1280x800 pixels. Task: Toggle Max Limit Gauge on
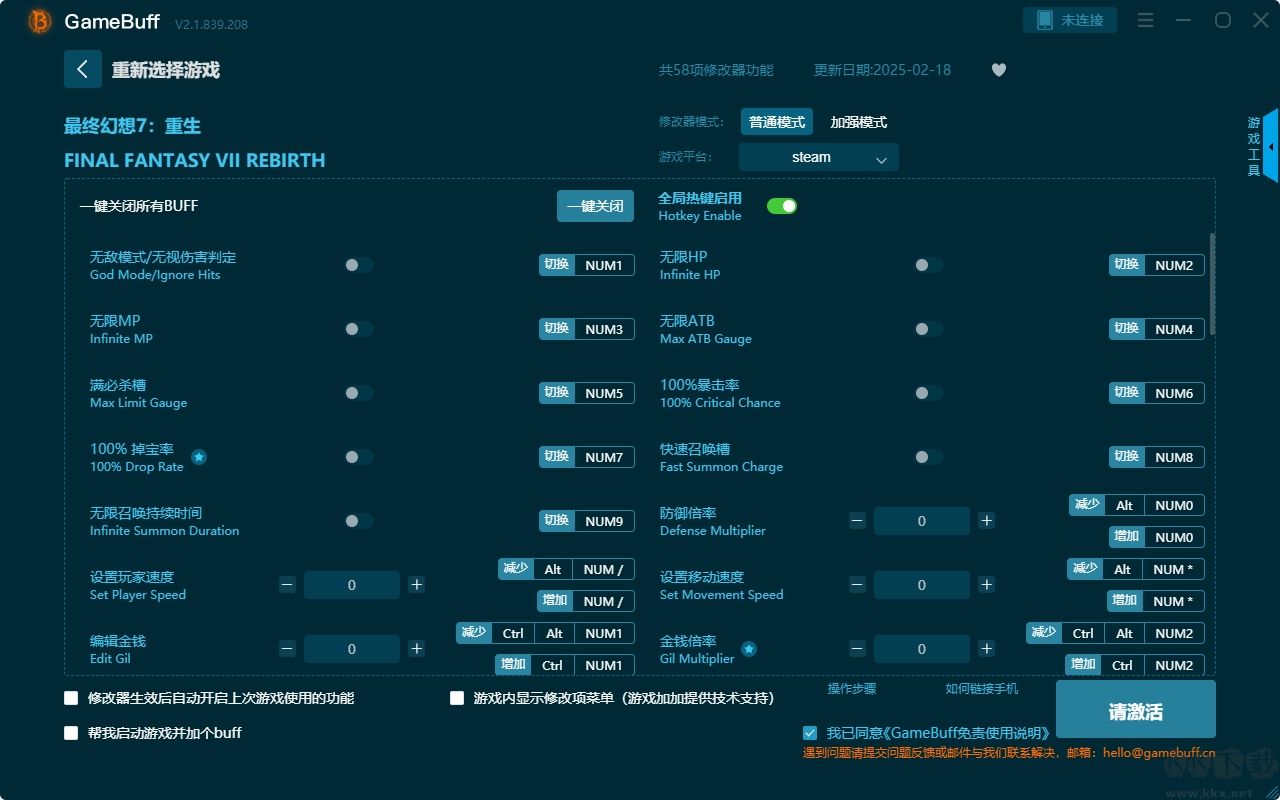point(359,393)
